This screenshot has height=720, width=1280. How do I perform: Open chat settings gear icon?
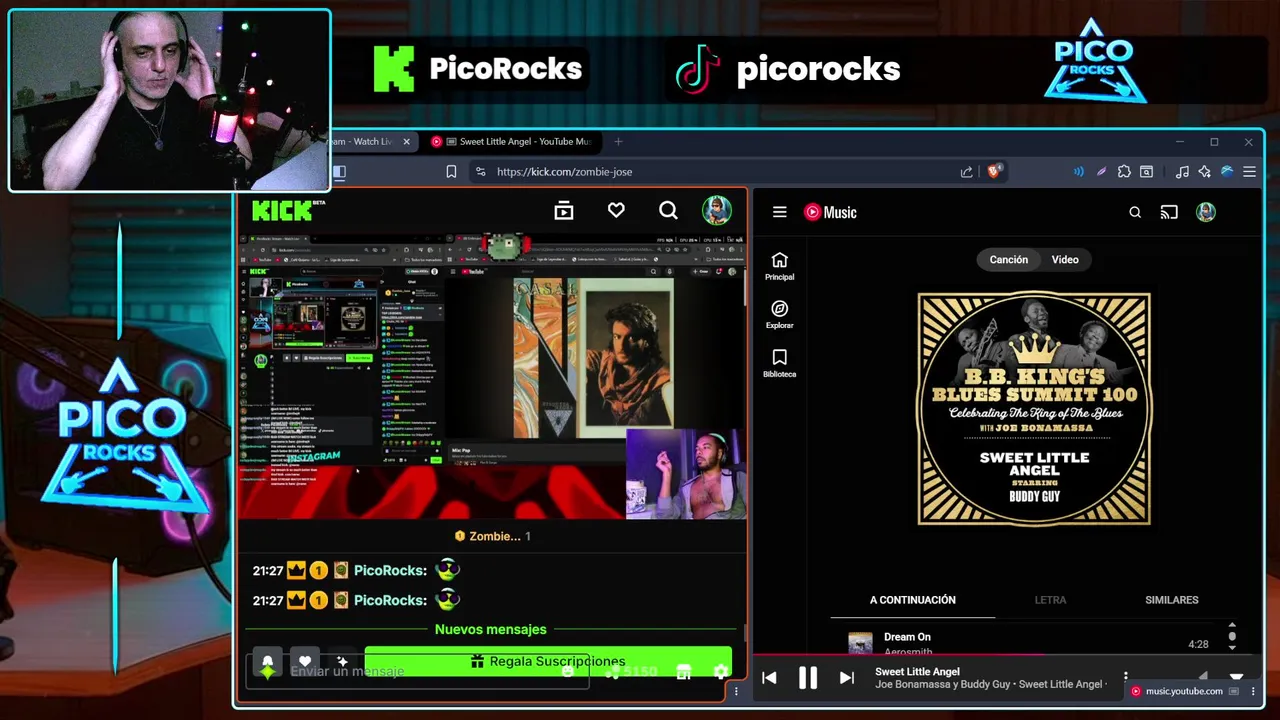point(720,672)
